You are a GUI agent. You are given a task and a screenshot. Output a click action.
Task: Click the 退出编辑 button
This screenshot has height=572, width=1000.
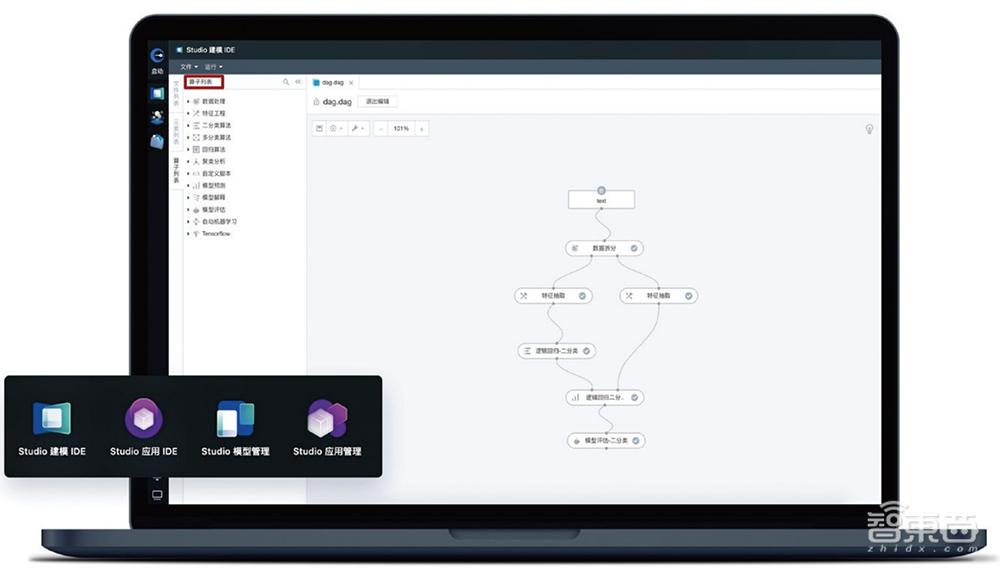(x=378, y=101)
